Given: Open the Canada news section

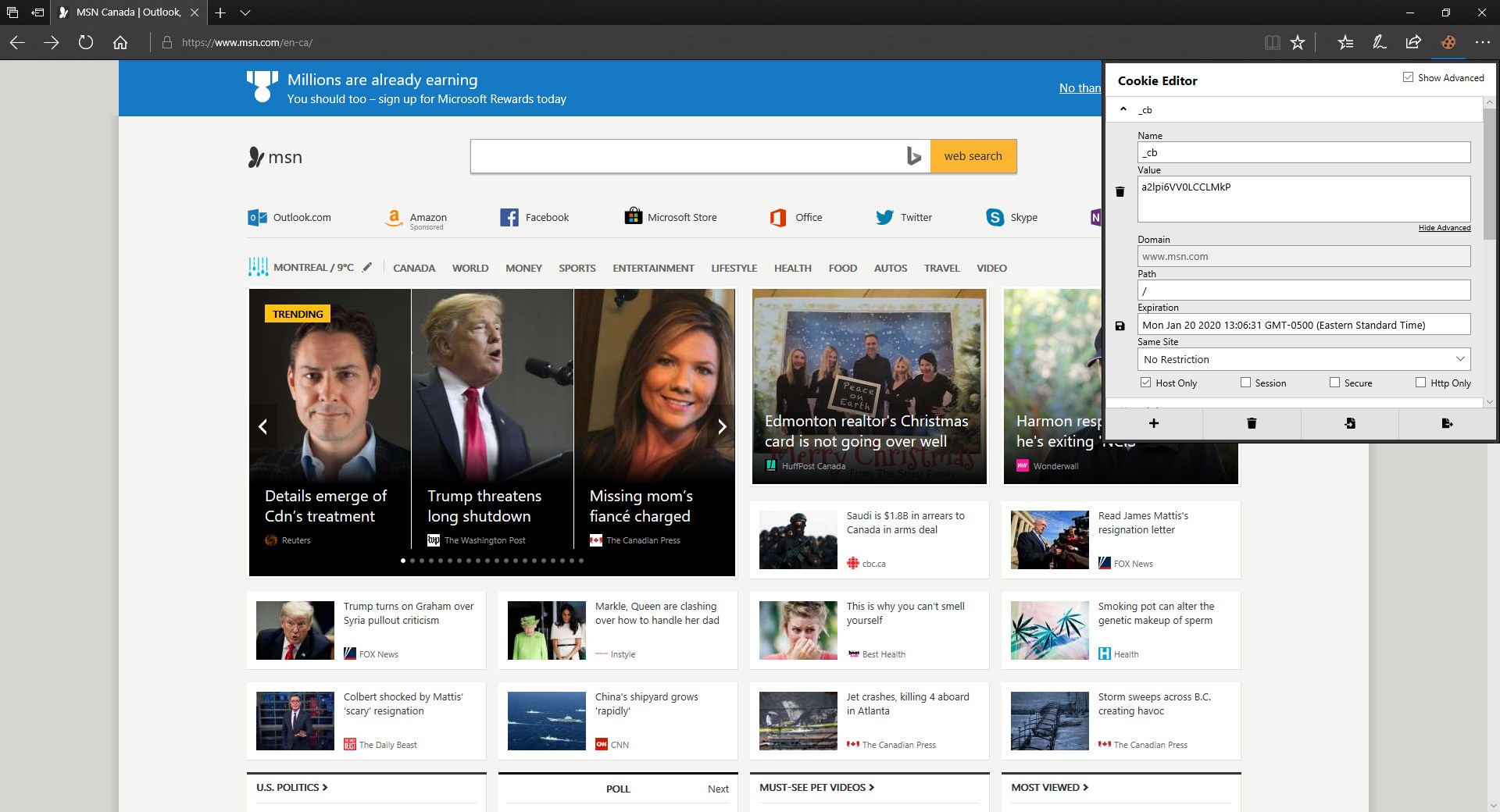Looking at the screenshot, I should [414, 268].
